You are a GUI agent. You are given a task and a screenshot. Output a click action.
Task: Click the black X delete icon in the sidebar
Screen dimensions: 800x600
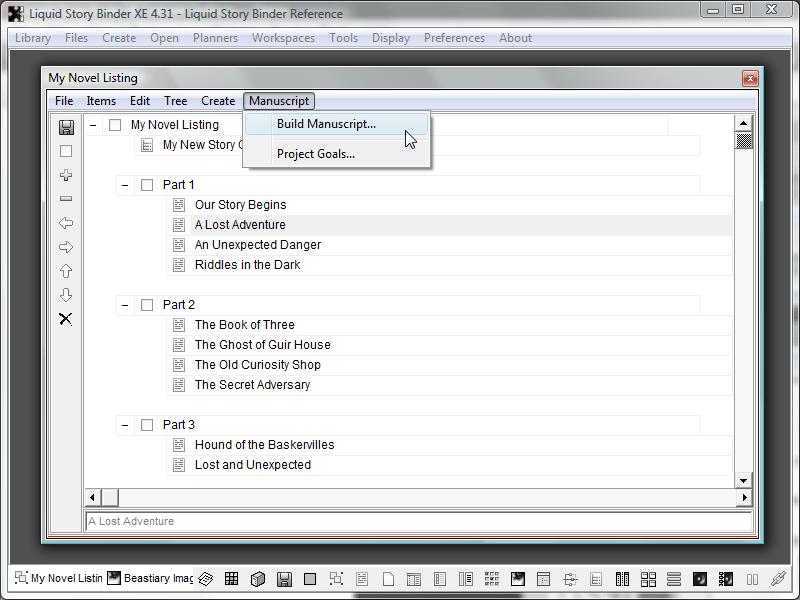click(x=66, y=319)
